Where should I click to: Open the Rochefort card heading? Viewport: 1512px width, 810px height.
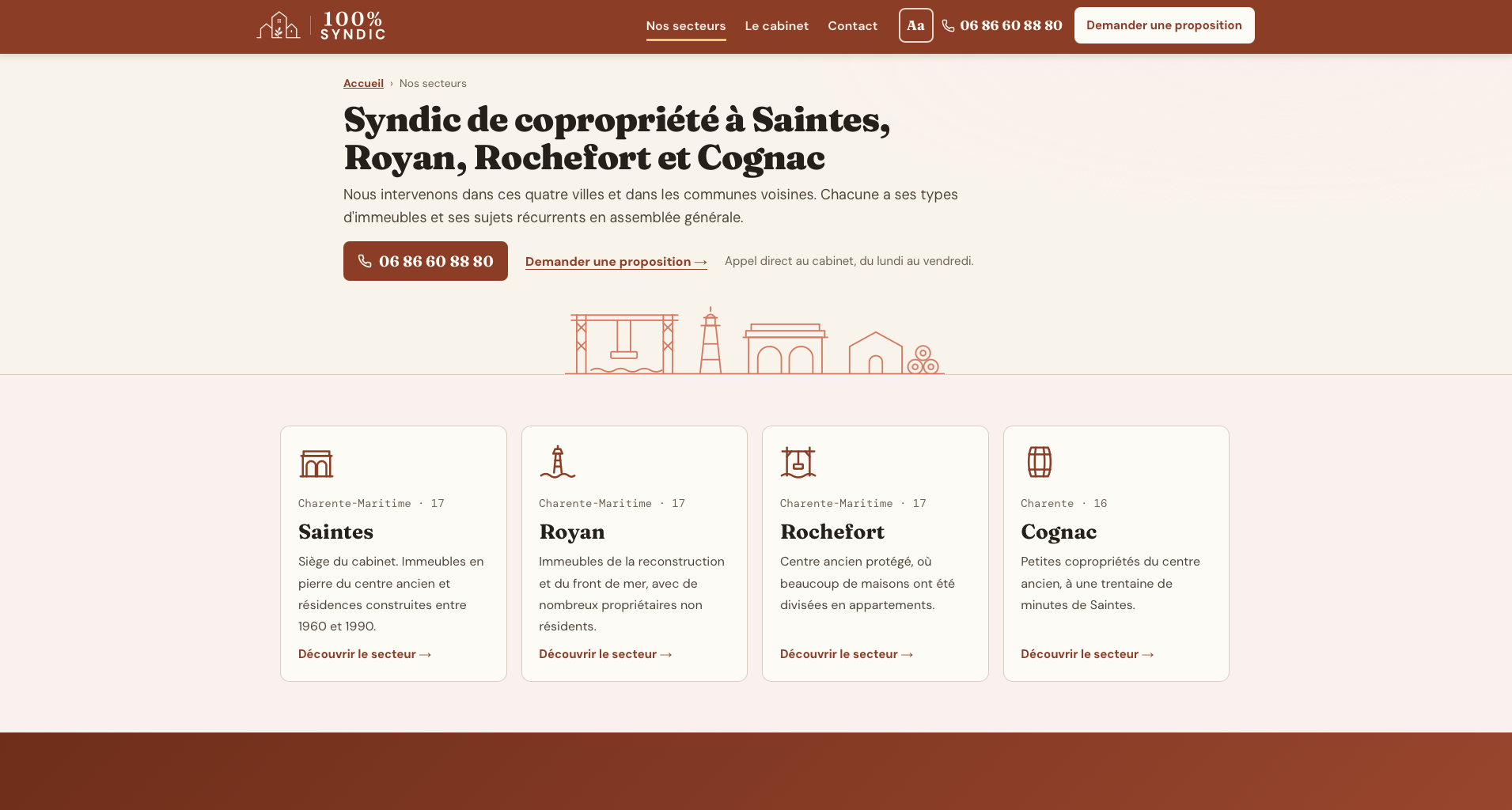(x=832, y=532)
